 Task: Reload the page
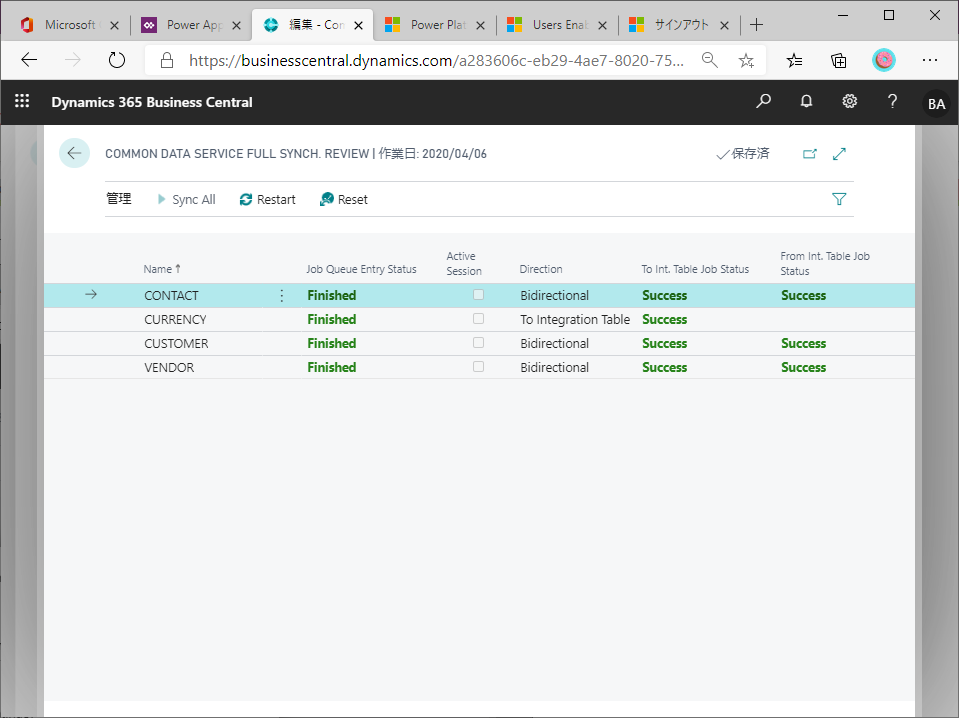coord(116,60)
